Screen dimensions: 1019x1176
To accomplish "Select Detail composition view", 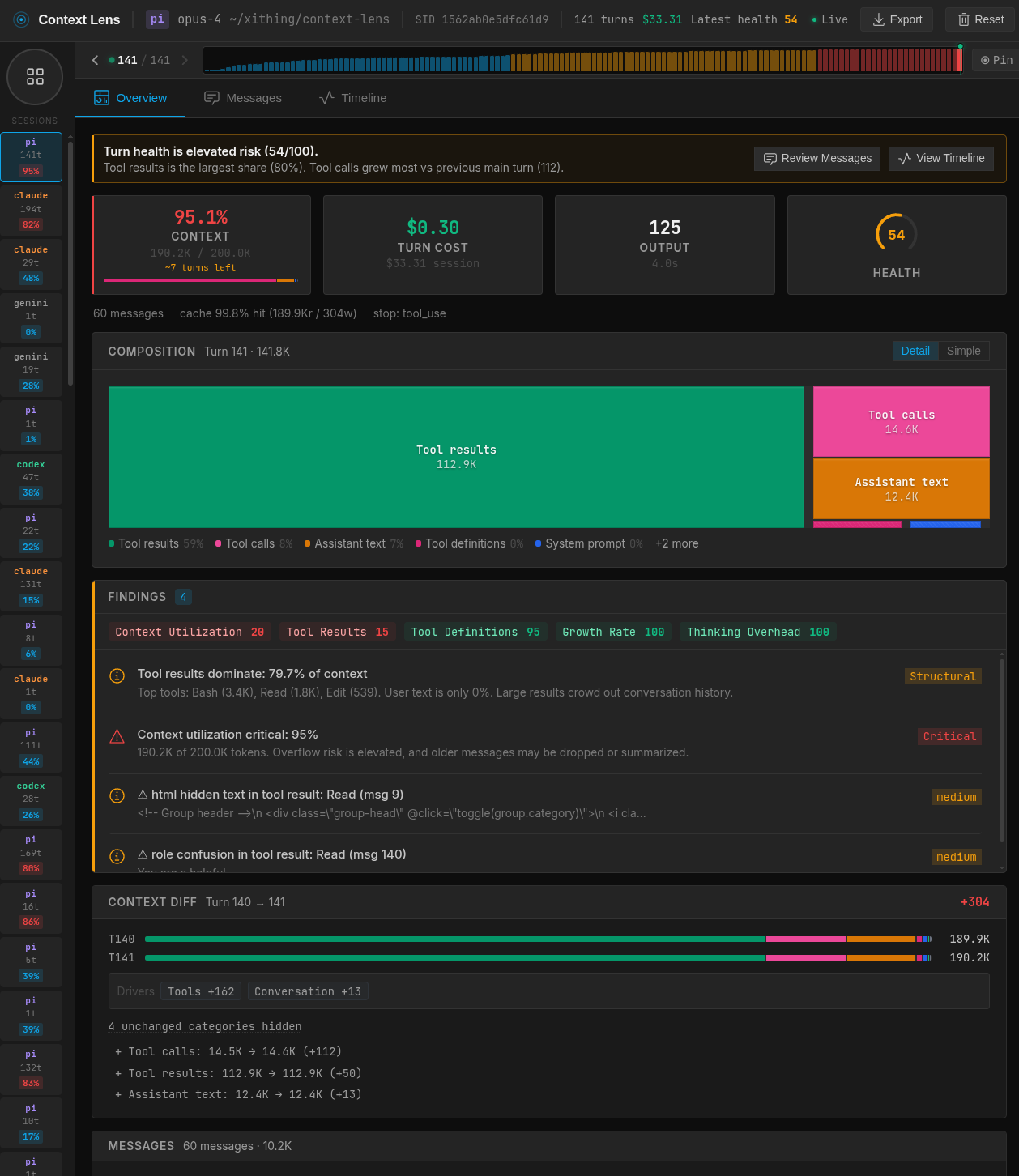I will 915,351.
